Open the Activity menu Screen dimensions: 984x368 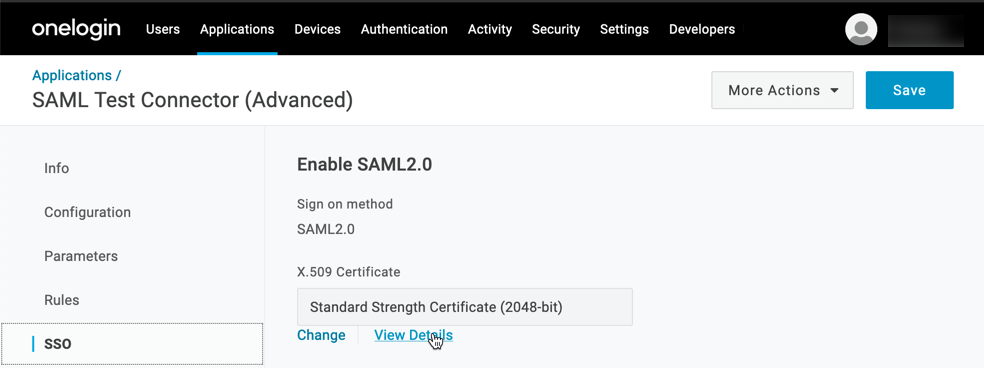point(490,29)
